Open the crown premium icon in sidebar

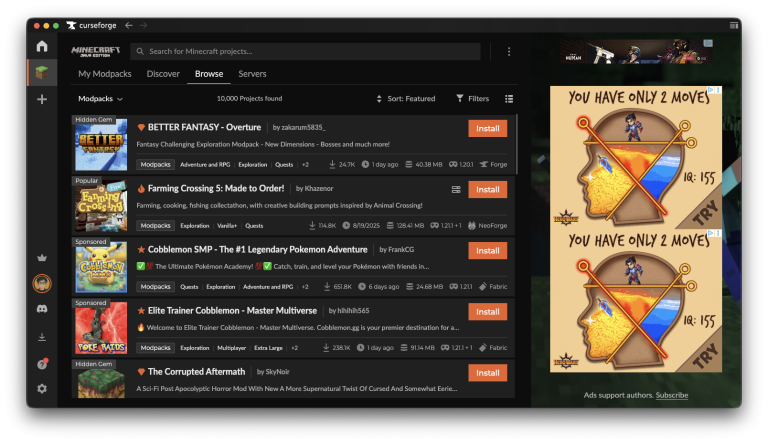point(42,258)
